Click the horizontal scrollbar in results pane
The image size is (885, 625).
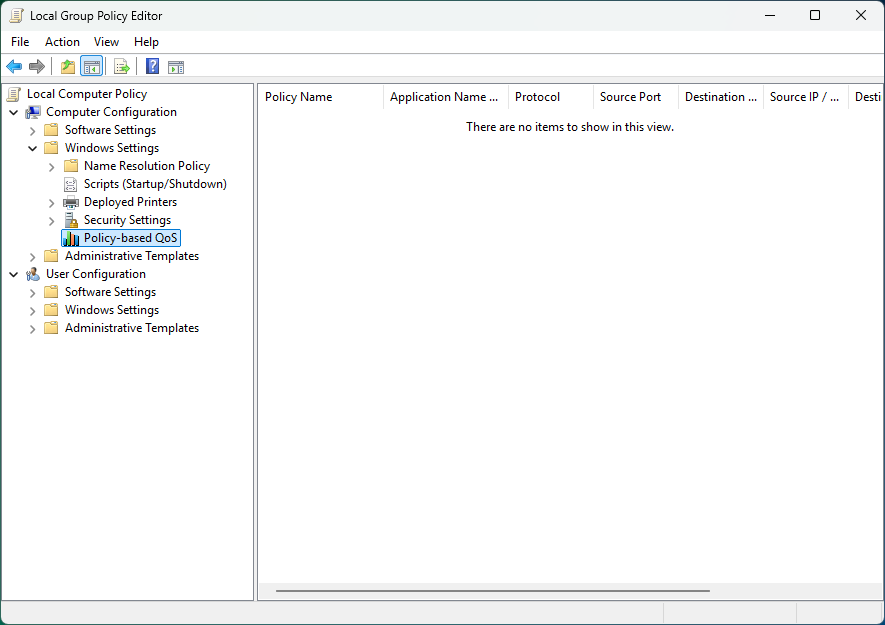493,591
